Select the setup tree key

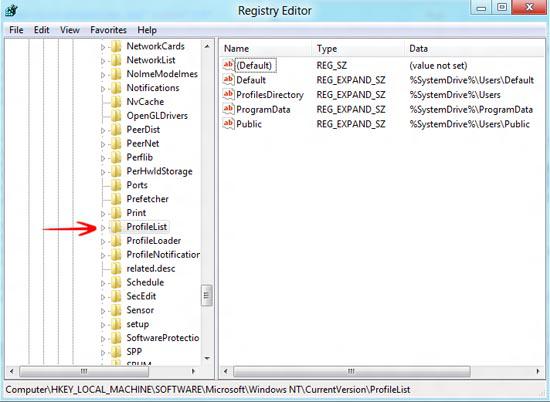138,324
